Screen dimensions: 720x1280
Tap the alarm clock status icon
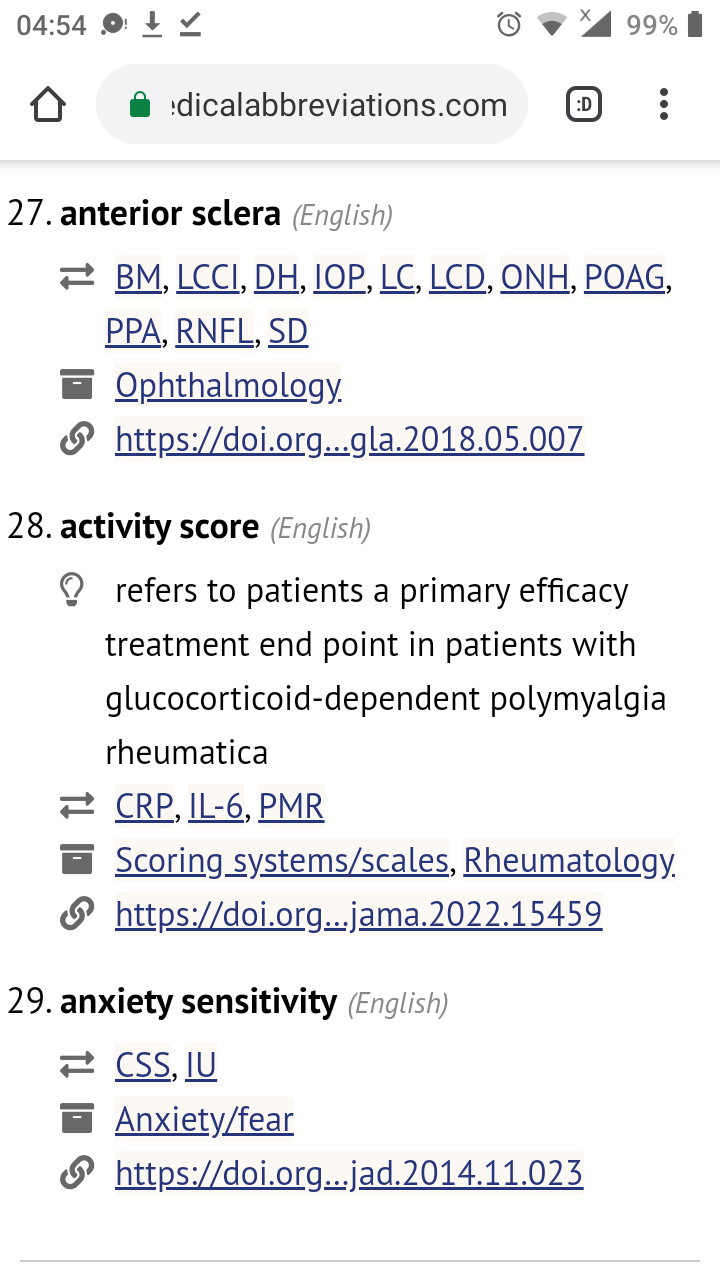pyautogui.click(x=509, y=25)
